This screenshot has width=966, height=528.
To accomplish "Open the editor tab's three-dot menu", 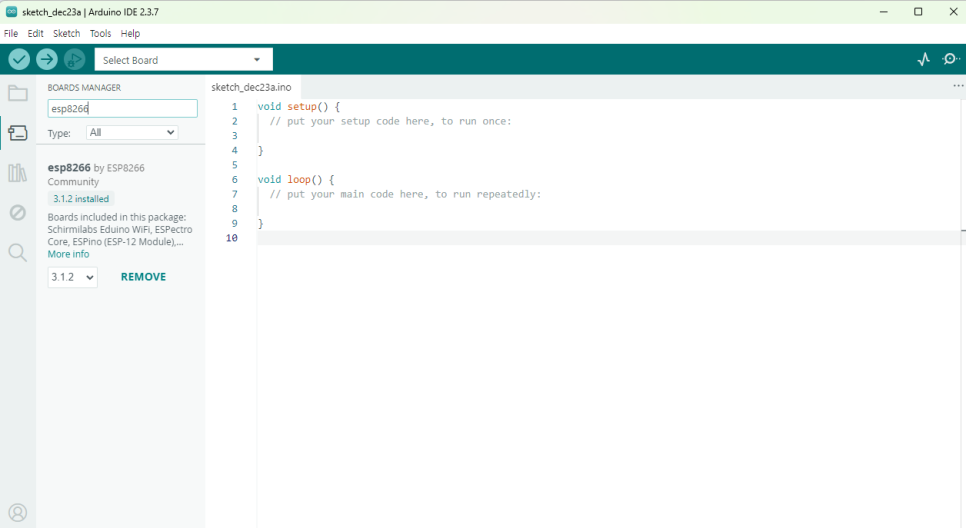I will click(x=958, y=86).
